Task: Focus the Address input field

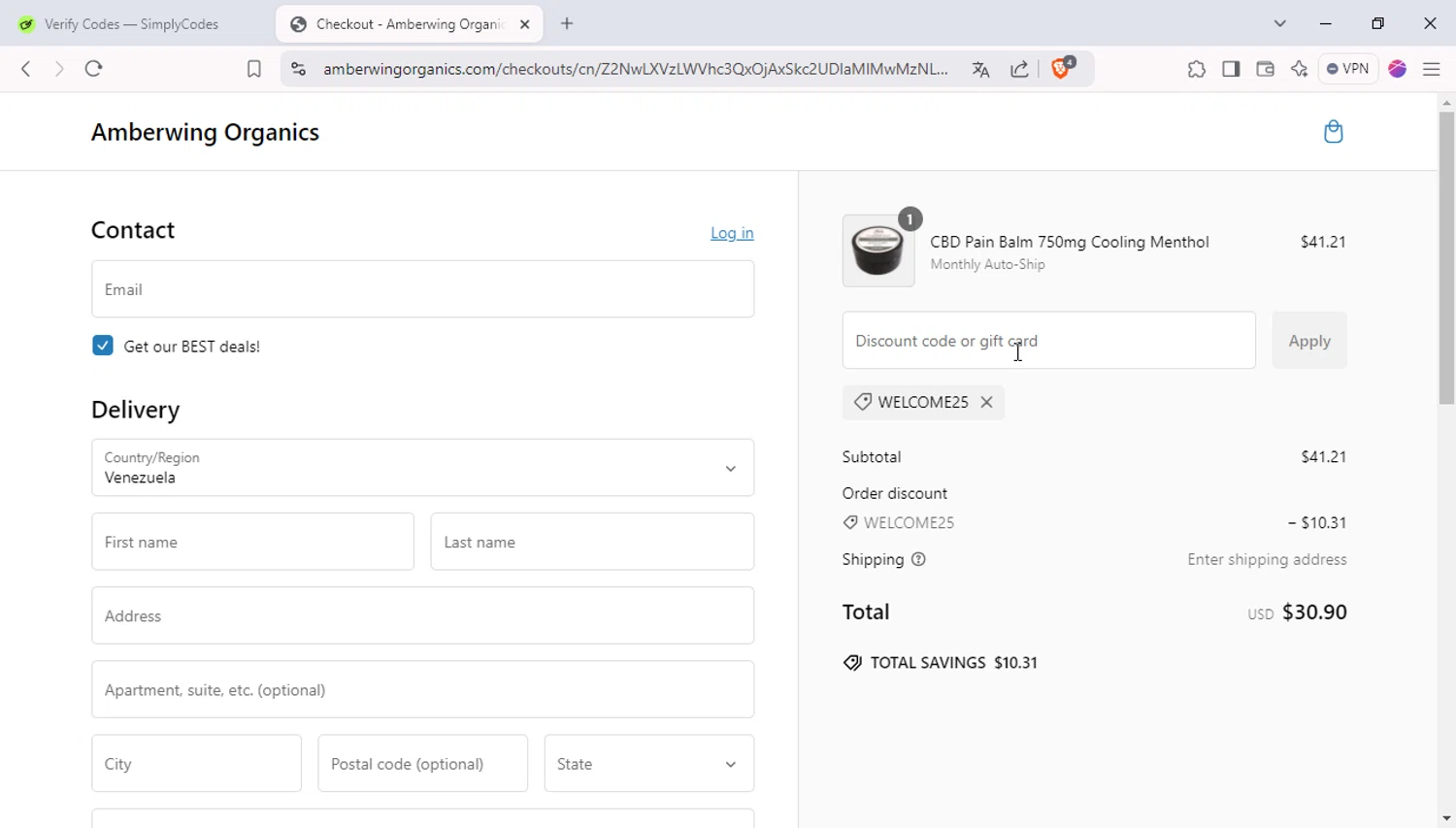Action: click(422, 615)
